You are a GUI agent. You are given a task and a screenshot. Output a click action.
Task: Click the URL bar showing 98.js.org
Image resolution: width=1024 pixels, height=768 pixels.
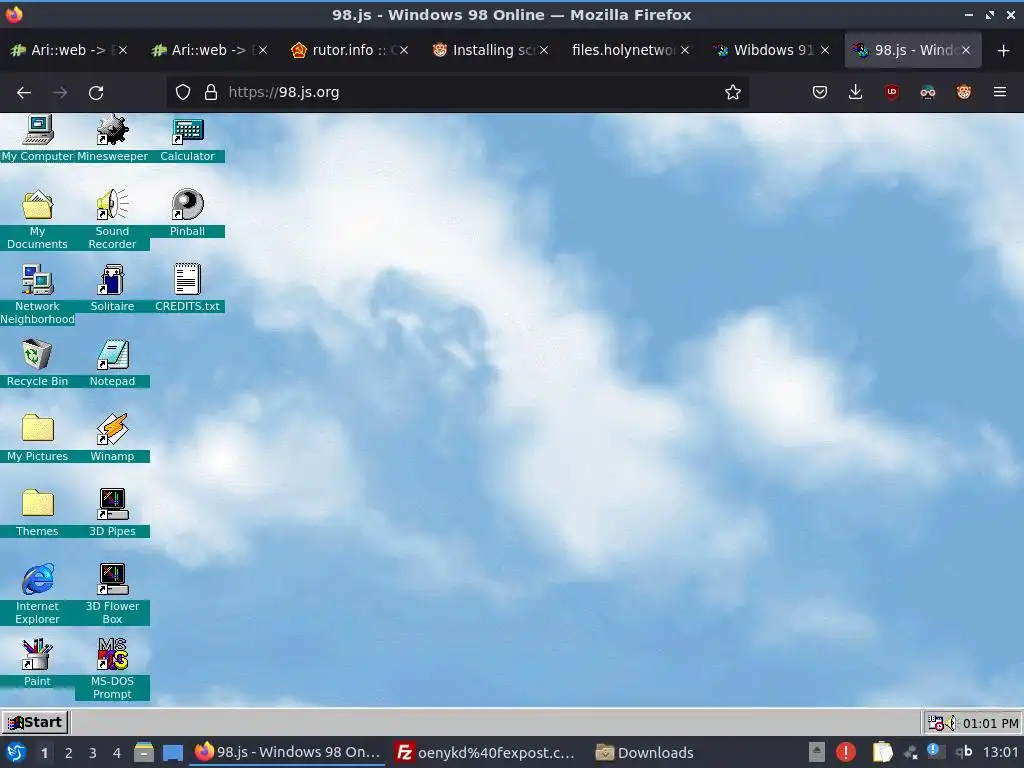457,92
